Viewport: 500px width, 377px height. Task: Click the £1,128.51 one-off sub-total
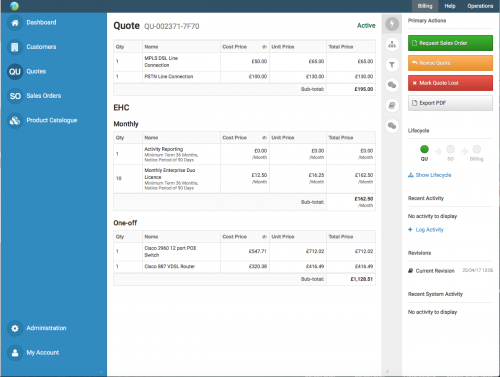362,279
